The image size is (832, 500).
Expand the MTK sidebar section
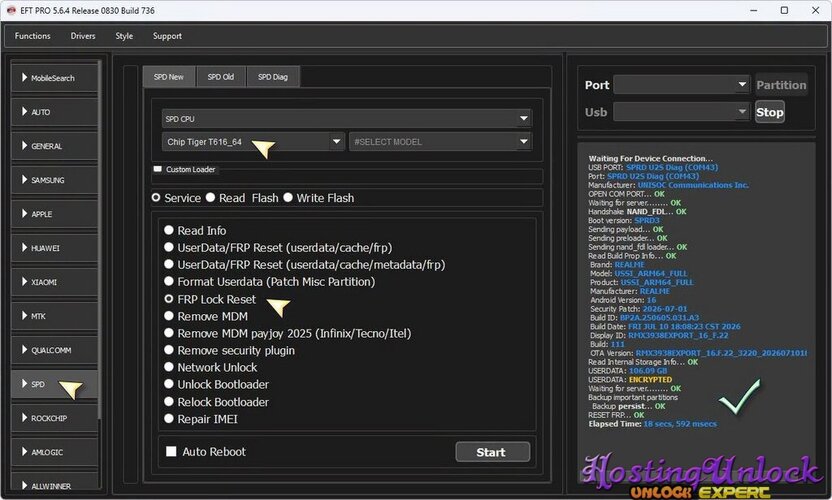55,316
